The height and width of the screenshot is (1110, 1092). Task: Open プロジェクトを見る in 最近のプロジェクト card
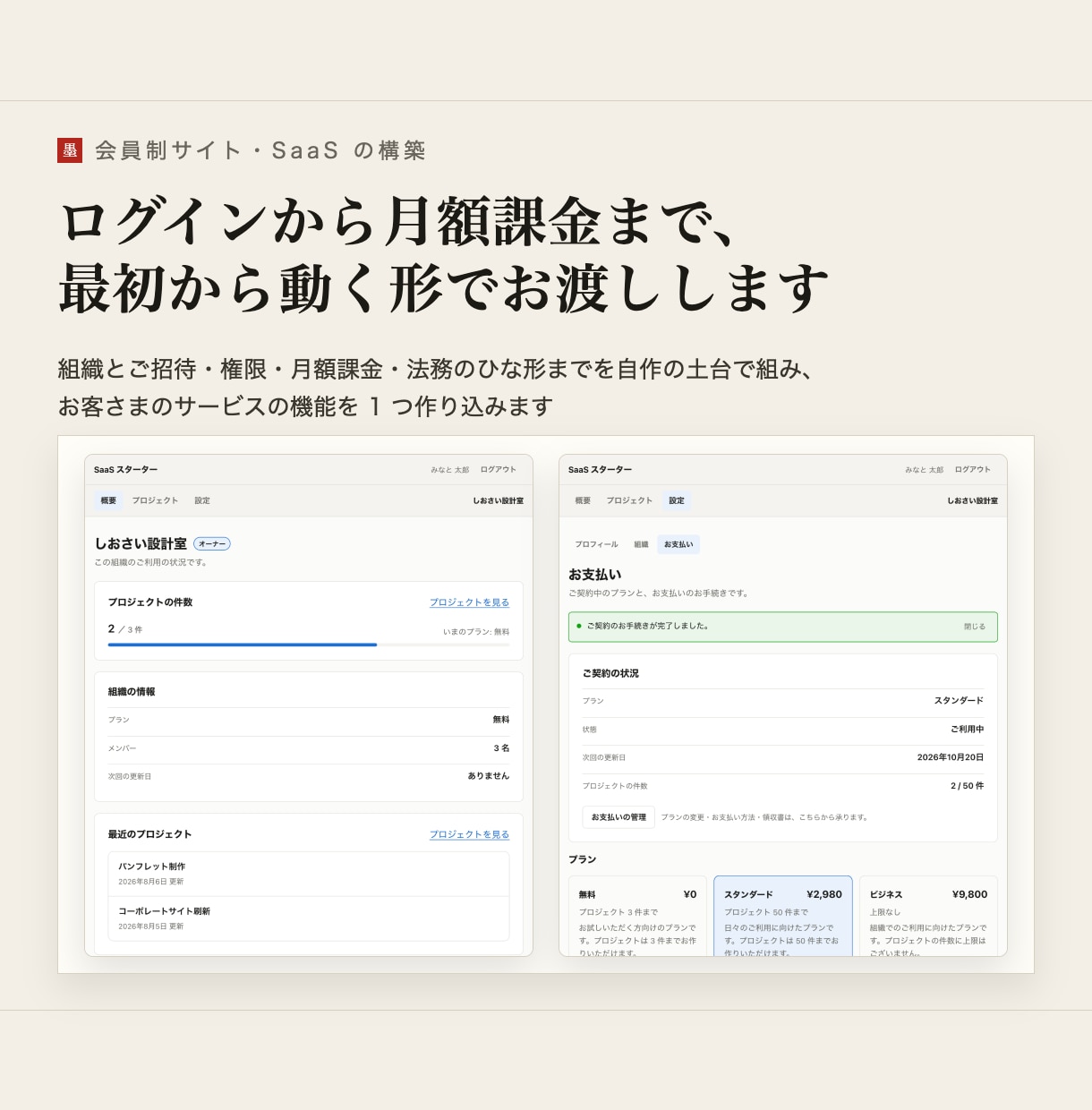coord(469,834)
